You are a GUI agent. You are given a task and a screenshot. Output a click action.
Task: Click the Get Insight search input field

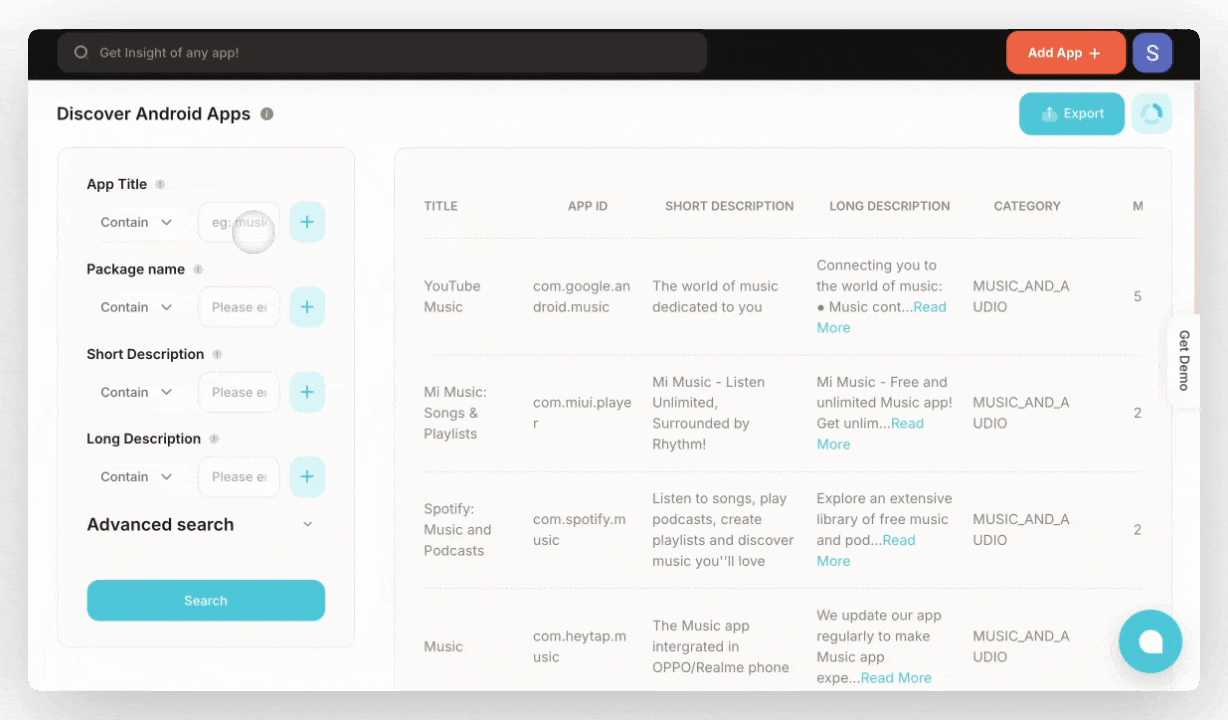(380, 52)
